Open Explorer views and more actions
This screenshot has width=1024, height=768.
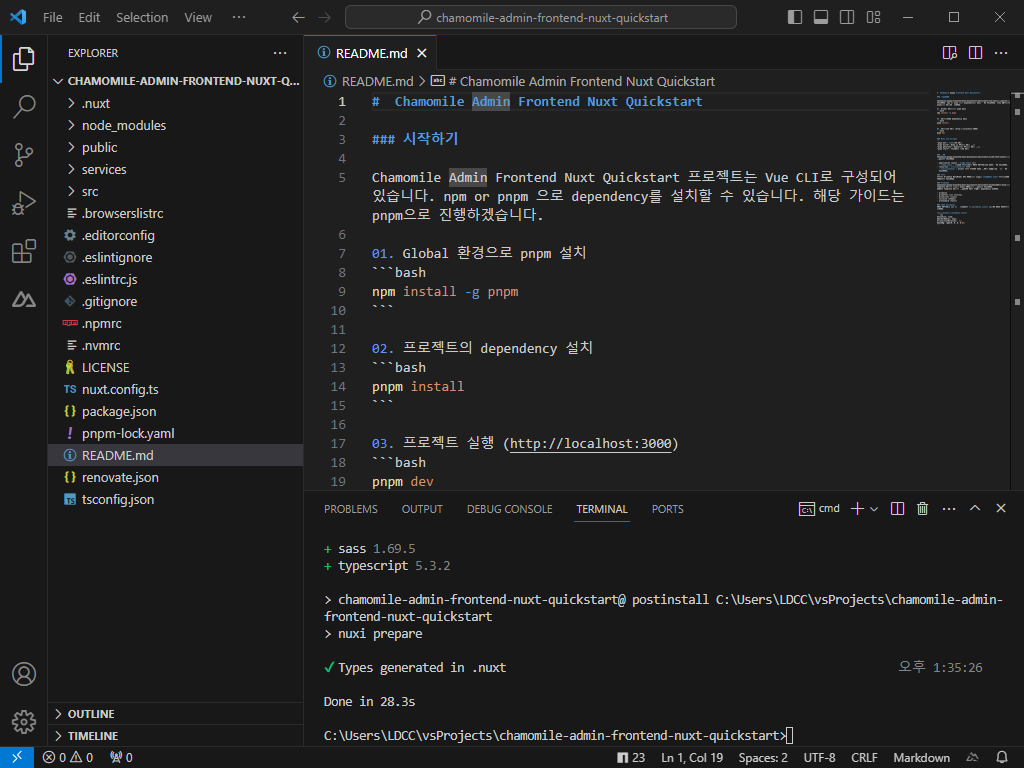[x=280, y=53]
